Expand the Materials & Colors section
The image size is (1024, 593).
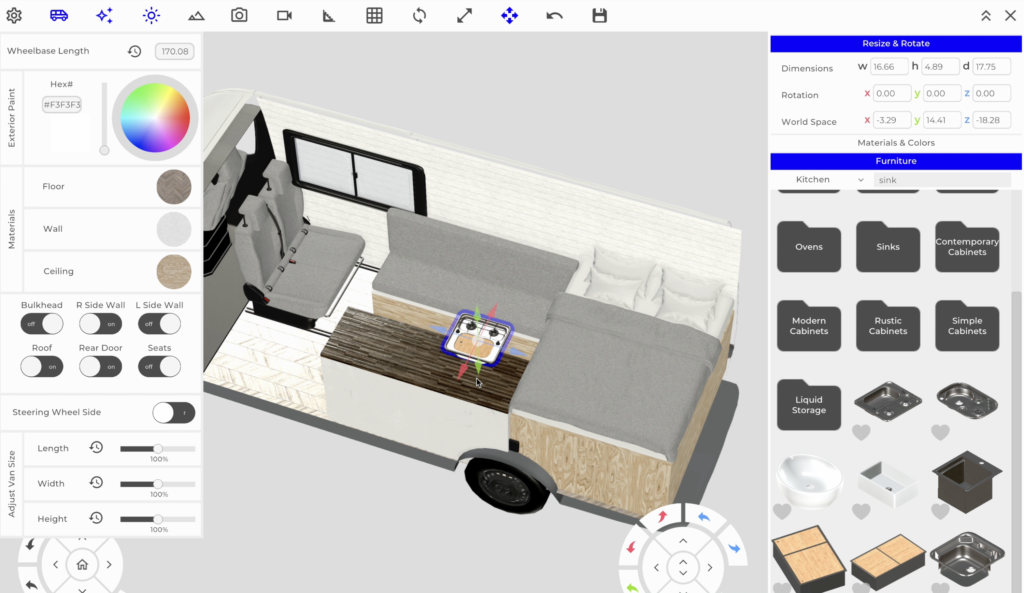pos(895,142)
